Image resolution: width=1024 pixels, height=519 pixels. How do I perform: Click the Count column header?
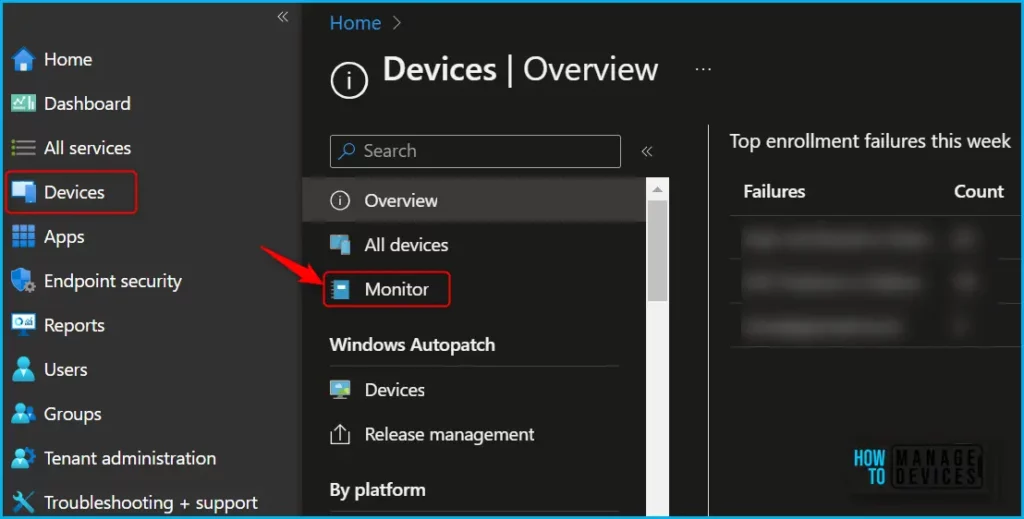(978, 191)
